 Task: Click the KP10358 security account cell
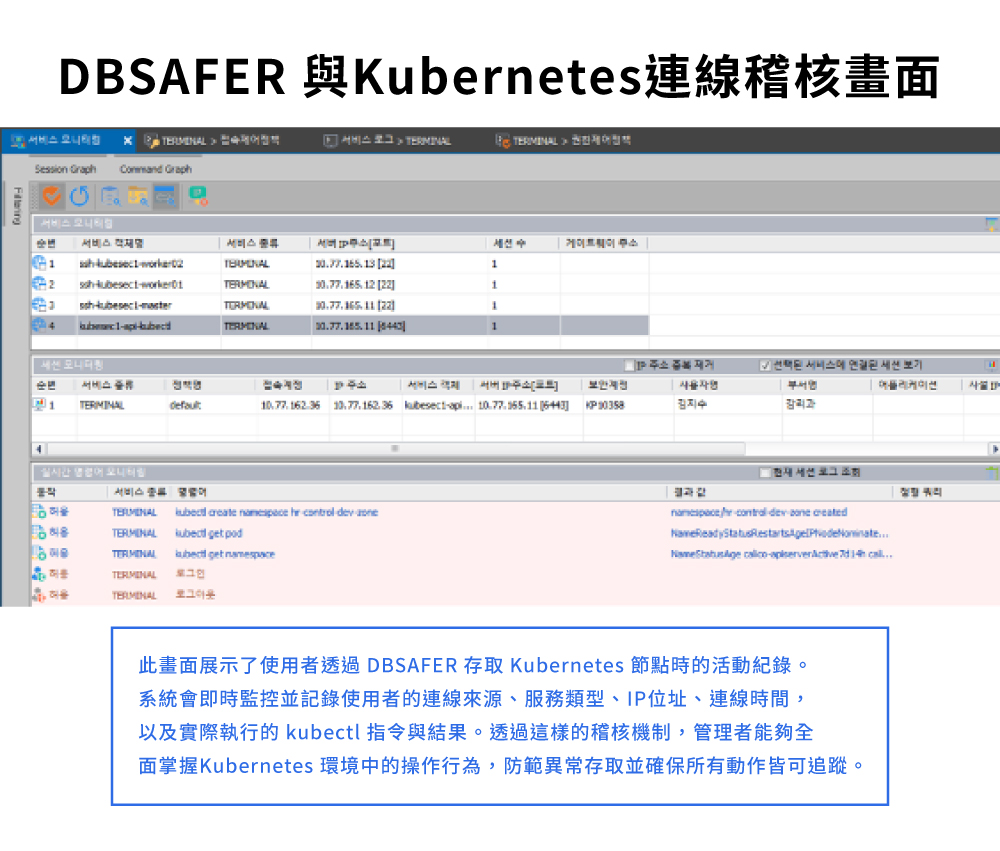point(605,405)
